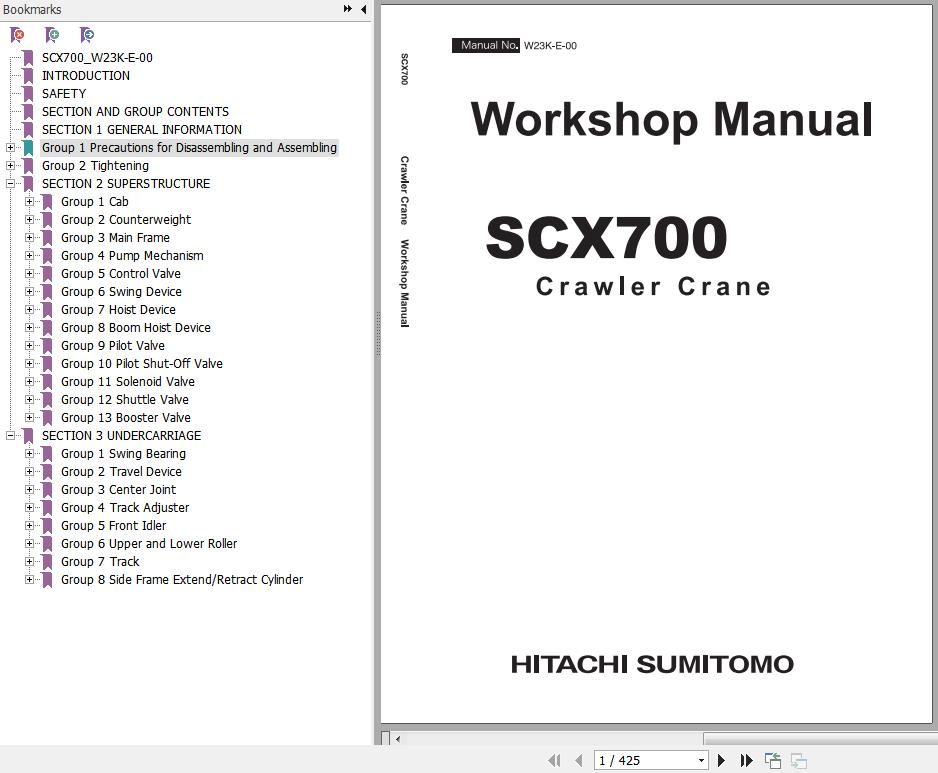
Task: Click the Workshop Manual heading on the page
Action: pos(671,120)
